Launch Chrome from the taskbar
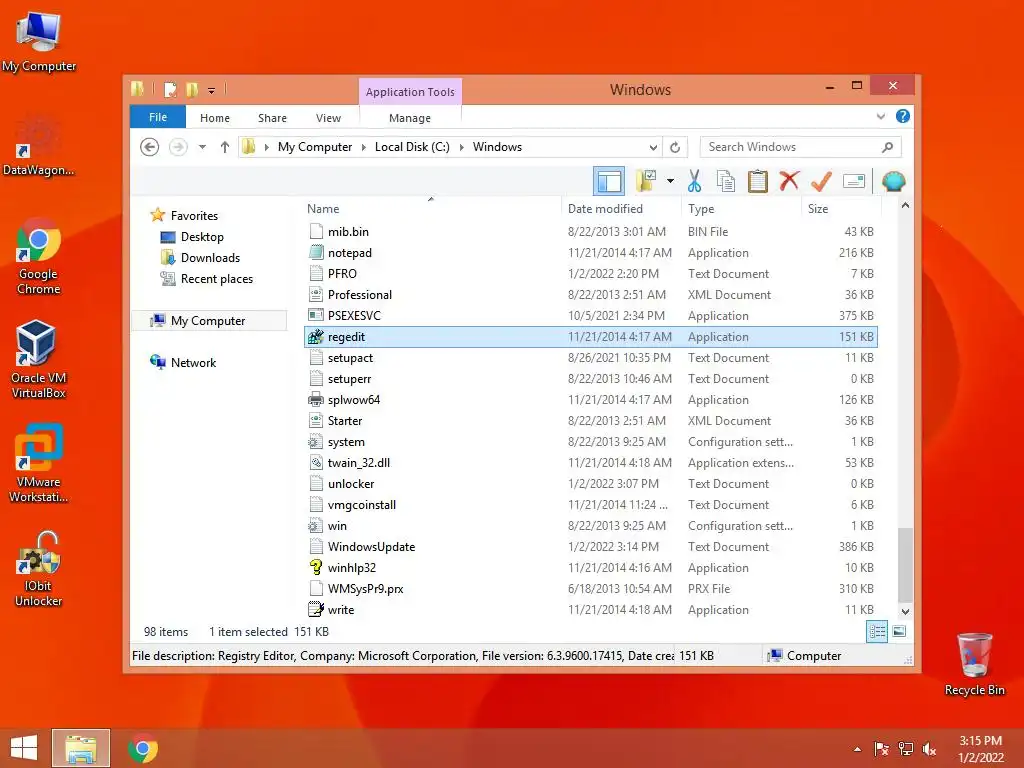The image size is (1024, 768). [x=143, y=748]
